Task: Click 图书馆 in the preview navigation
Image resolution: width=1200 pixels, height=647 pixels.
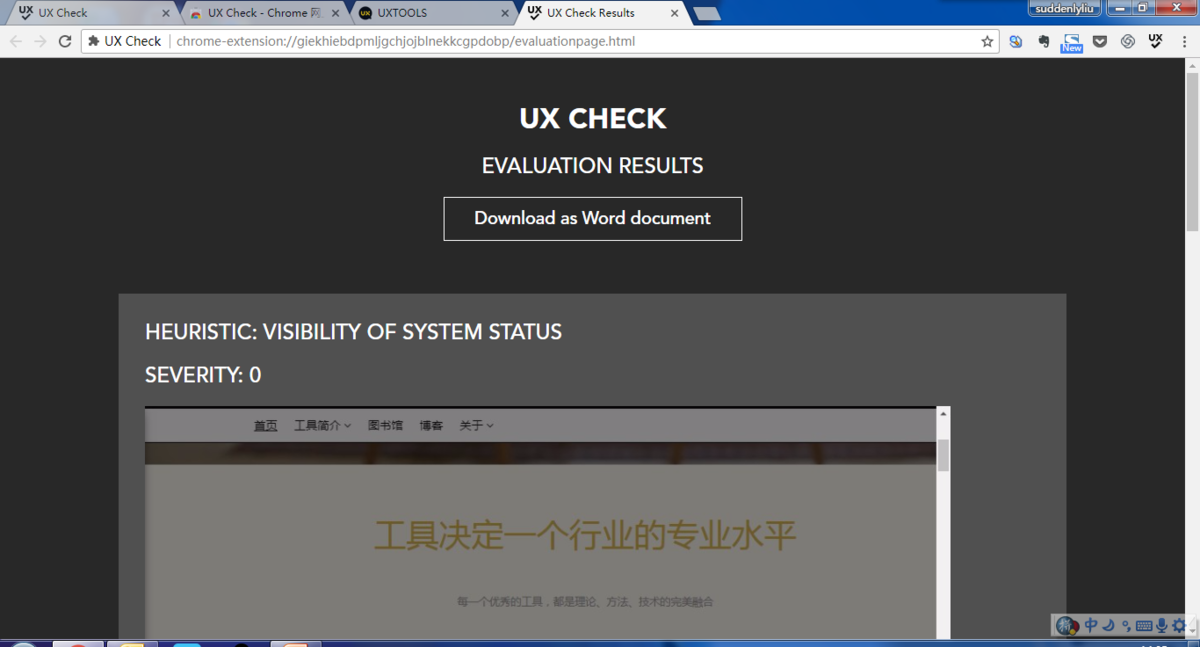Action: point(385,425)
